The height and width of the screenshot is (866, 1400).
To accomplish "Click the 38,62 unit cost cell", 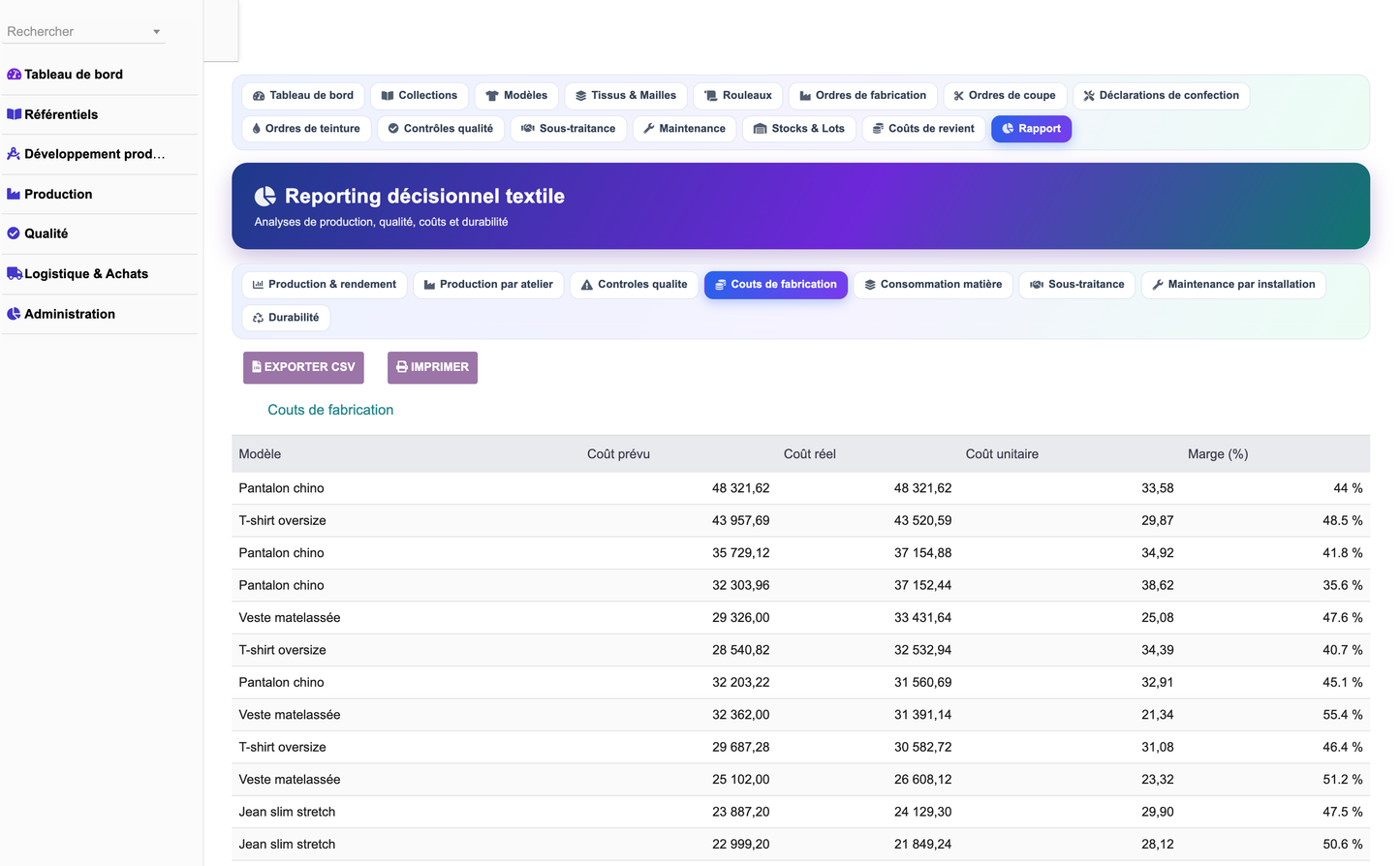I will pos(1157,586).
